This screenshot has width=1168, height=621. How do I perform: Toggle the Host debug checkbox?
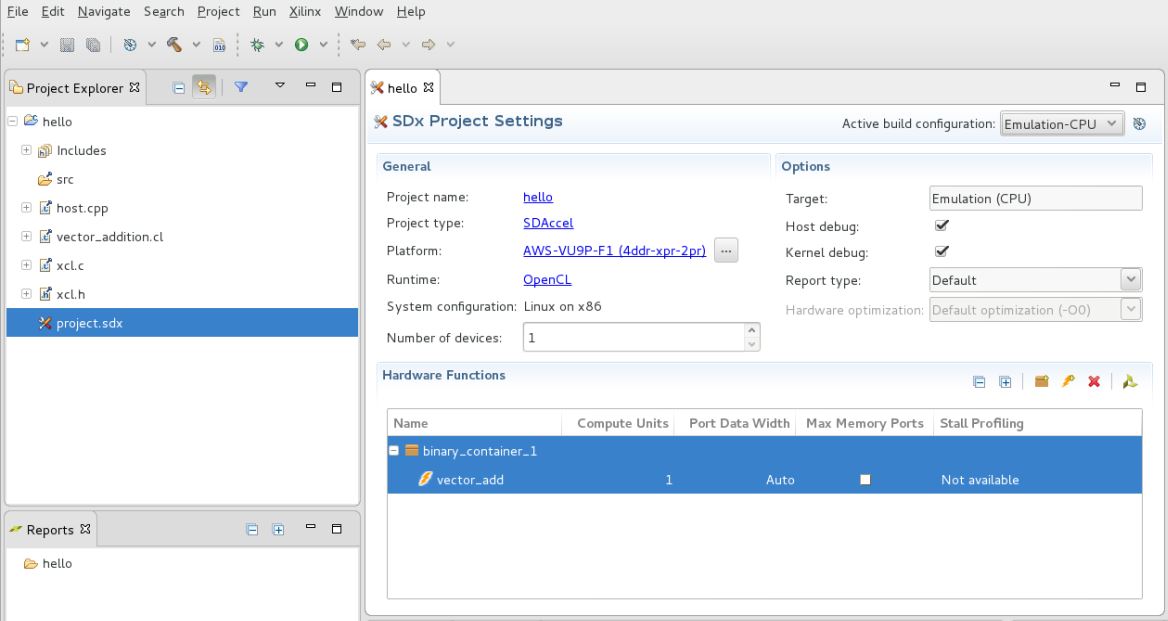[942, 225]
